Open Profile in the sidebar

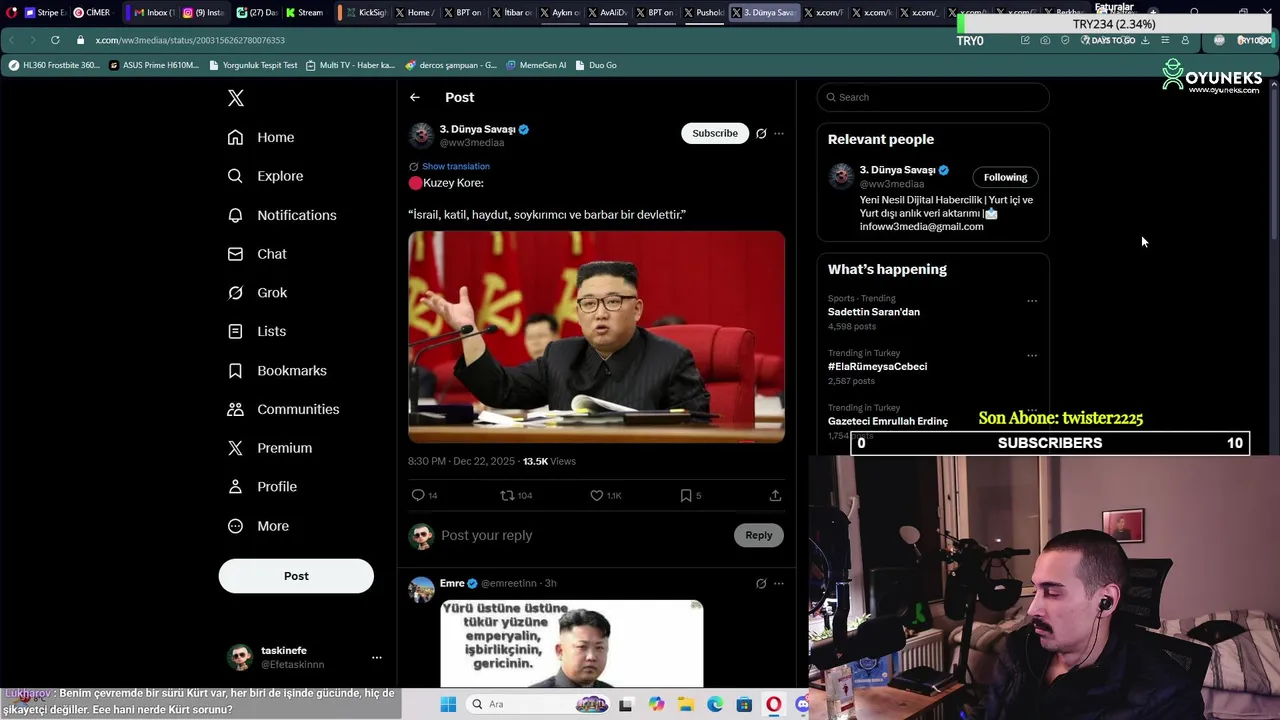[x=261, y=487]
